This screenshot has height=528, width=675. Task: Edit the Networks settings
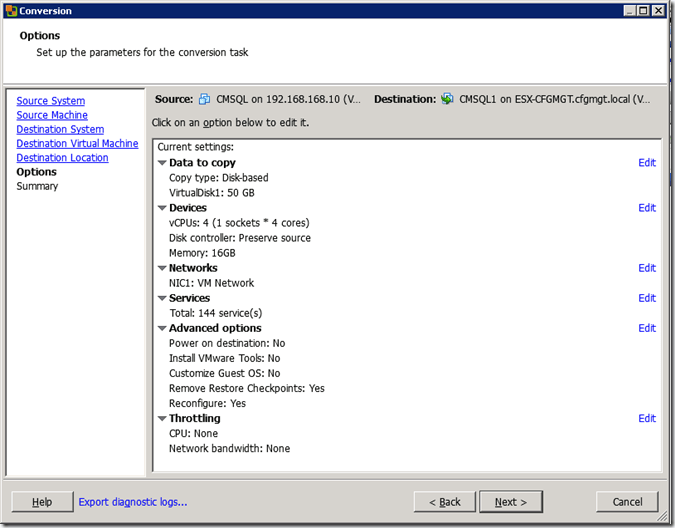tap(647, 268)
